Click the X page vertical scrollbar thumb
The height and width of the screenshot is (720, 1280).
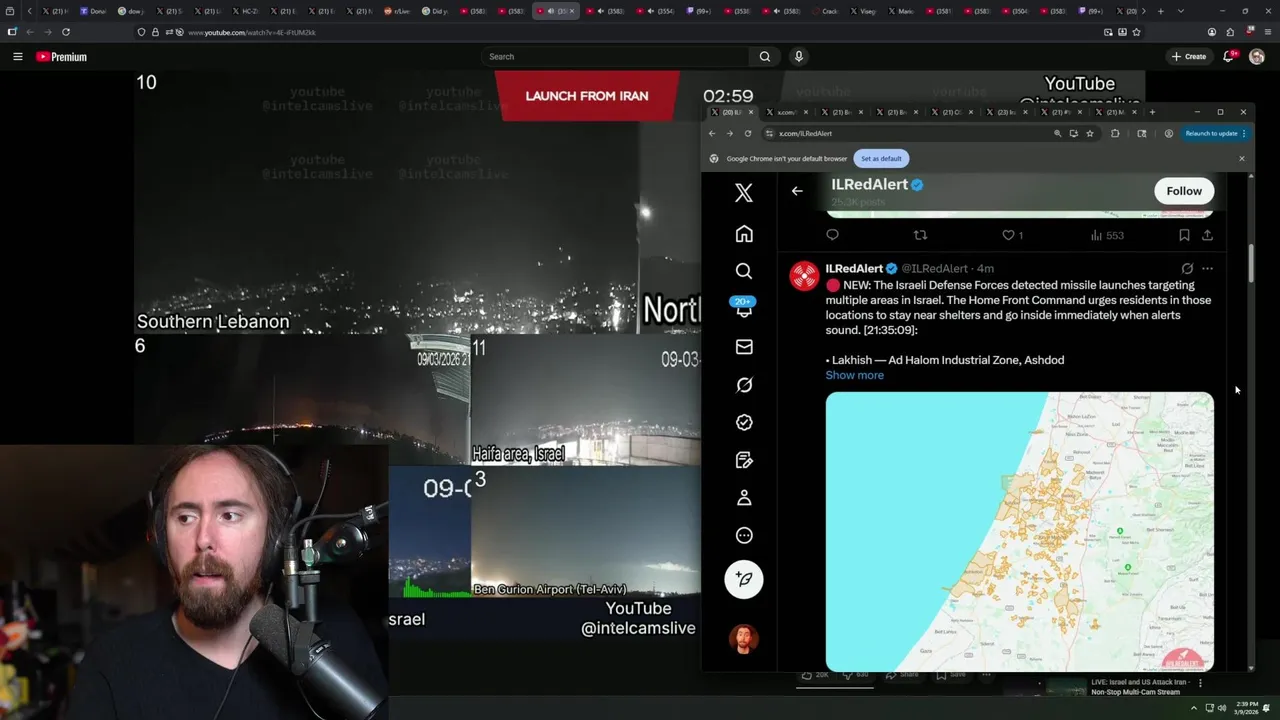pyautogui.click(x=1251, y=261)
